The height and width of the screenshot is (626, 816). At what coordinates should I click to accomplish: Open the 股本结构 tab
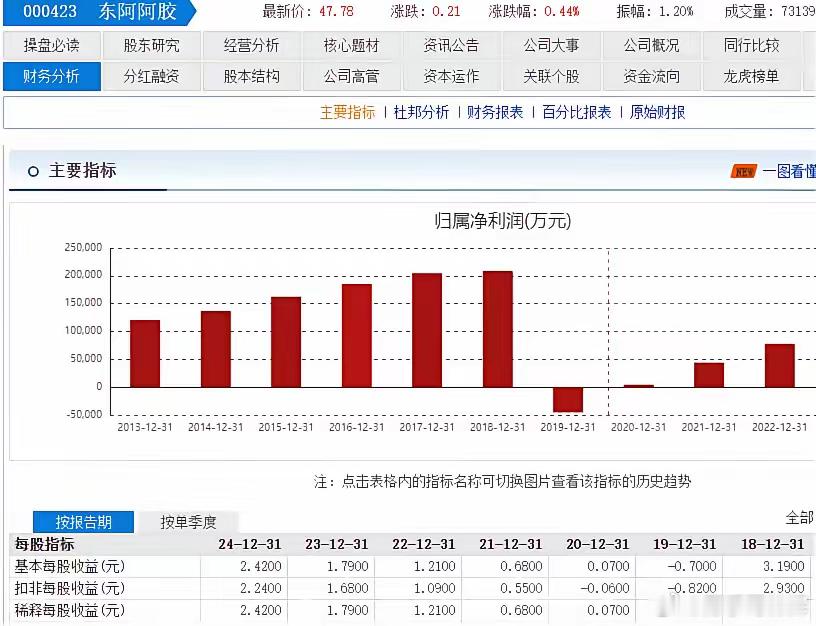pos(251,76)
